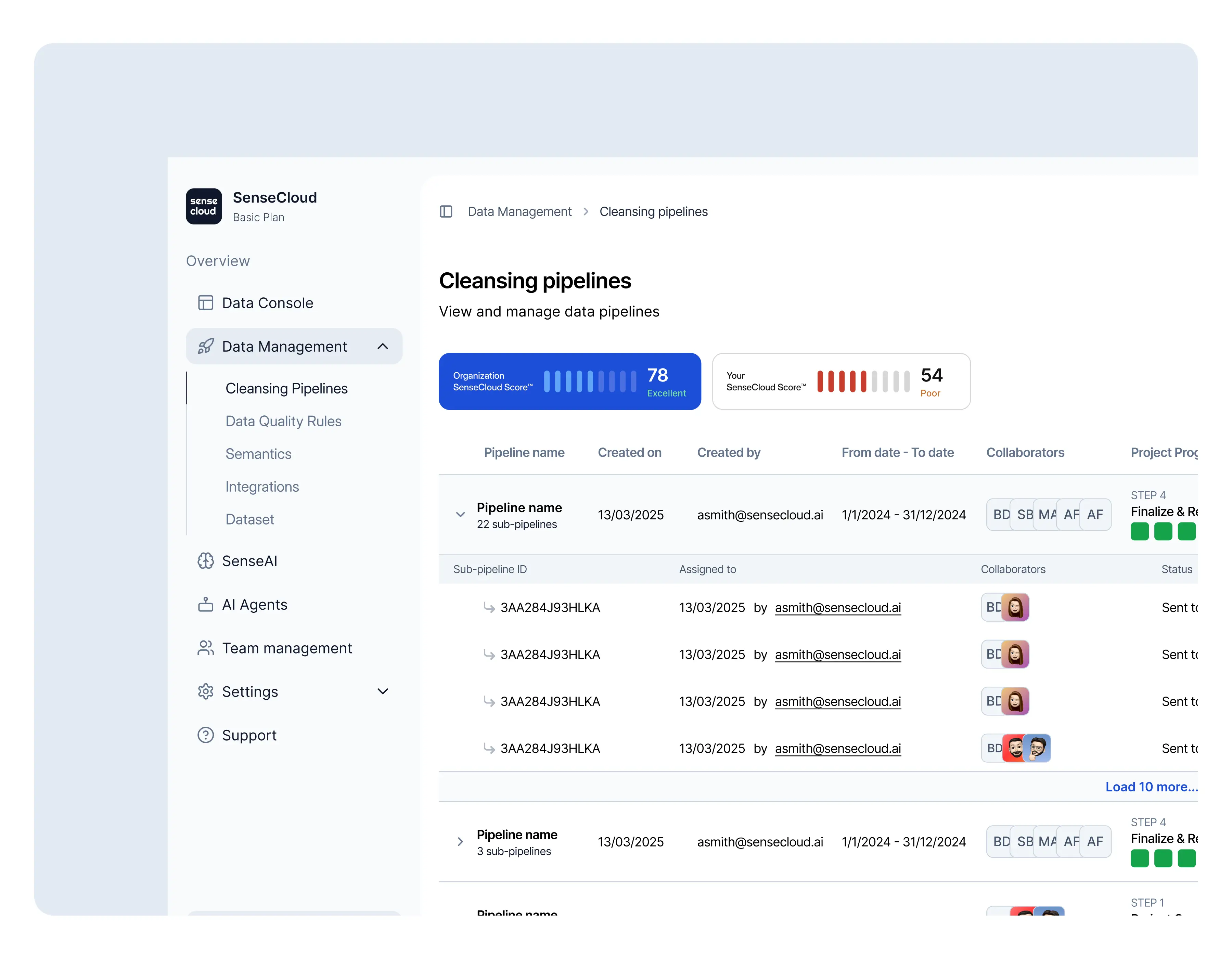Collapse the first Pipeline name row

point(460,515)
